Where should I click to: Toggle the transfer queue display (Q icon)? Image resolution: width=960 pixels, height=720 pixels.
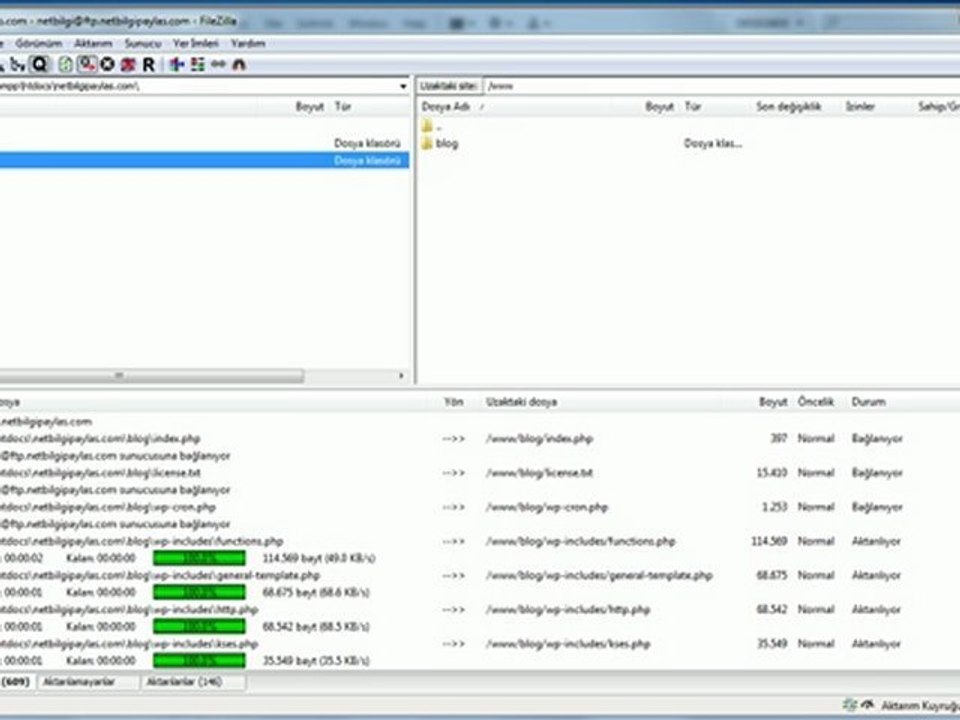(x=40, y=64)
